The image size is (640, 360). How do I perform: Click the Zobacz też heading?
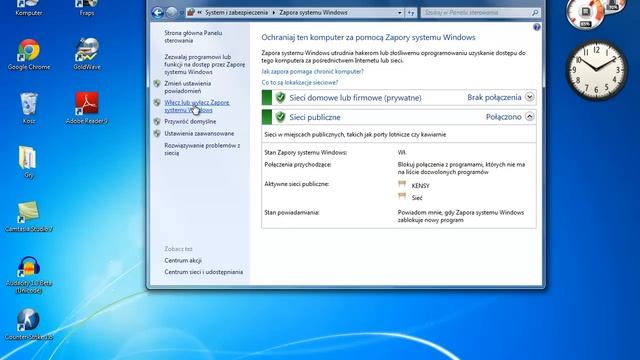[178, 249]
